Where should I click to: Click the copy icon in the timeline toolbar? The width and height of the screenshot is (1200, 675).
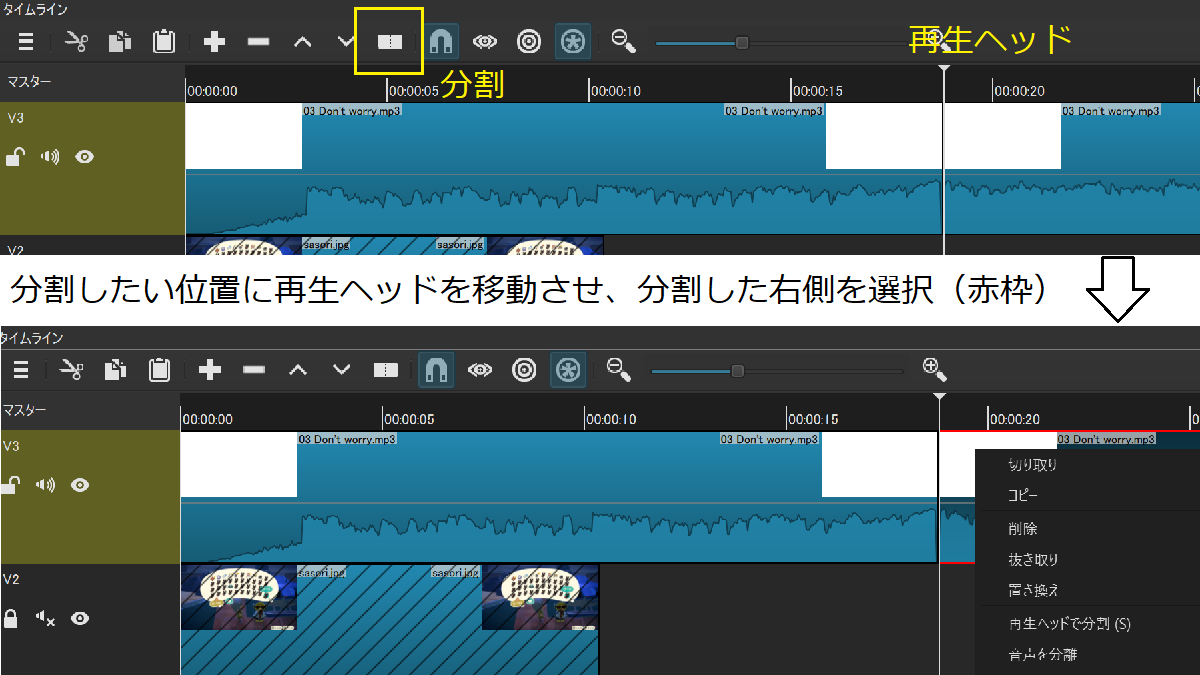(x=114, y=369)
